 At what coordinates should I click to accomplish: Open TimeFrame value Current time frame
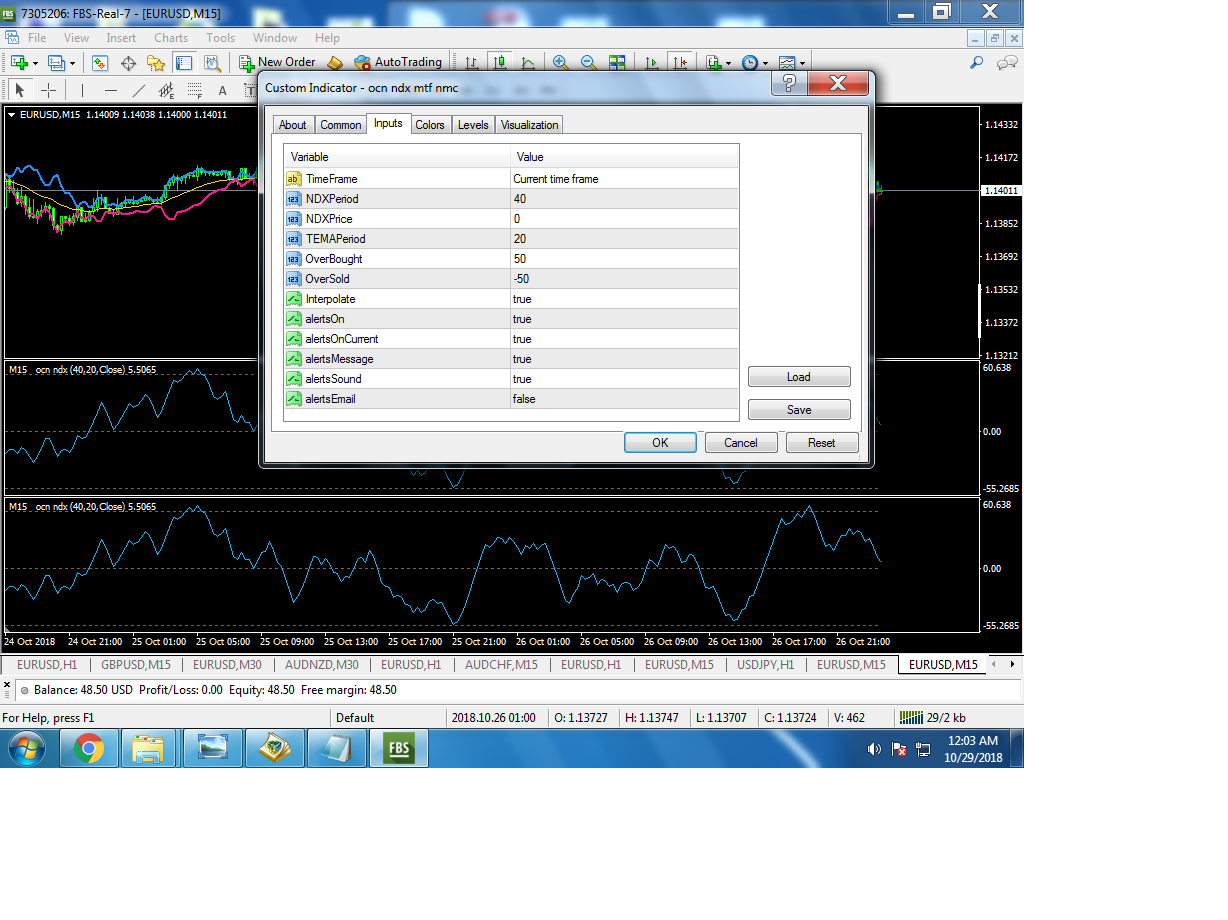pyautogui.click(x=624, y=179)
